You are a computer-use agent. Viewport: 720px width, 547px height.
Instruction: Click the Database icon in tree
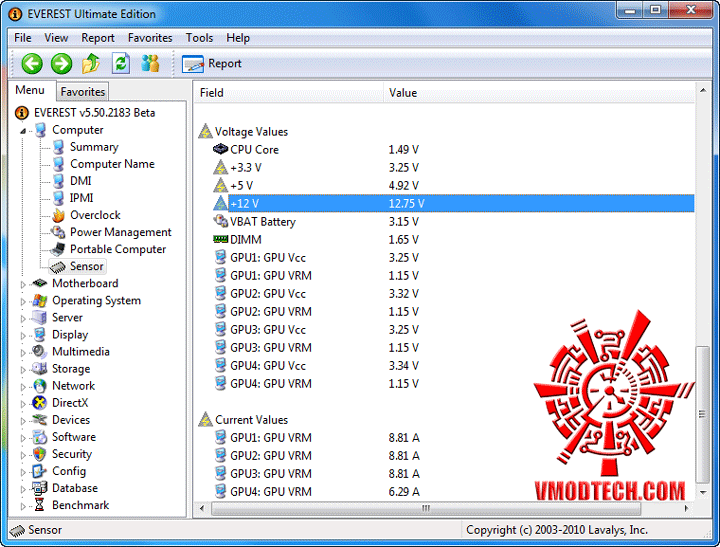[x=40, y=488]
